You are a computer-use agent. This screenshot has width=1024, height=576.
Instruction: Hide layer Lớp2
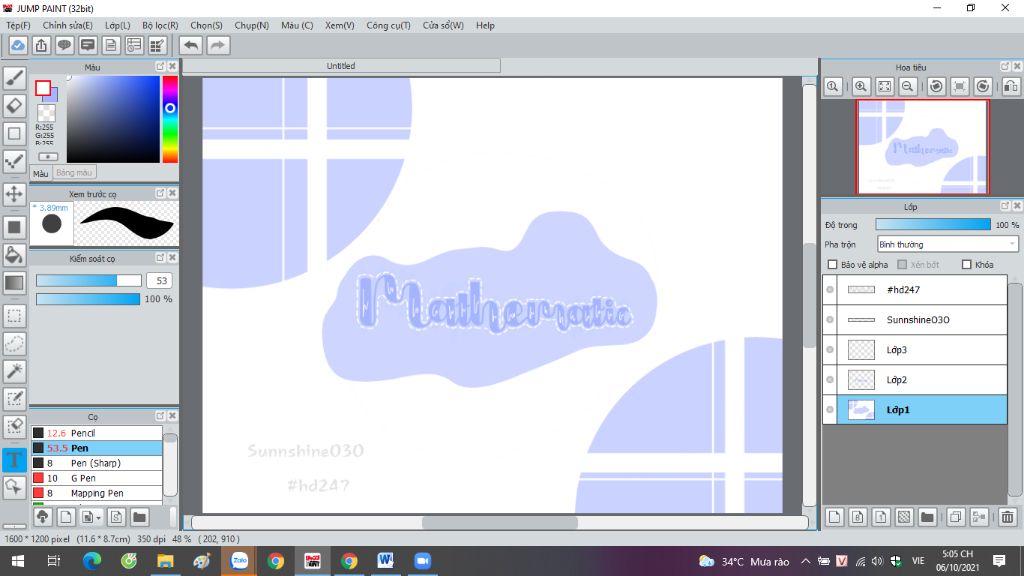830,379
